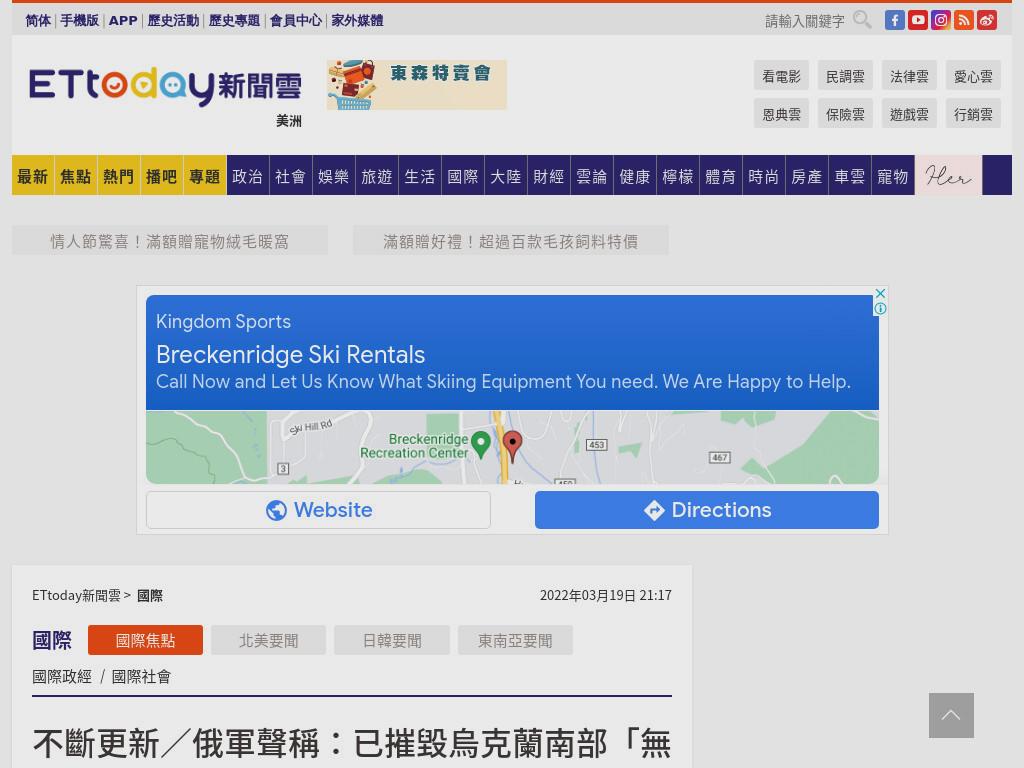Image resolution: width=1024 pixels, height=768 pixels.
Task: Open the 國際政經 sublink
Action: pyautogui.click(x=62, y=677)
